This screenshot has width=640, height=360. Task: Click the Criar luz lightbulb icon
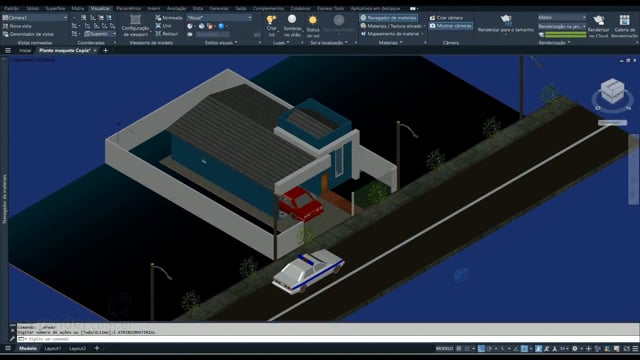click(271, 20)
